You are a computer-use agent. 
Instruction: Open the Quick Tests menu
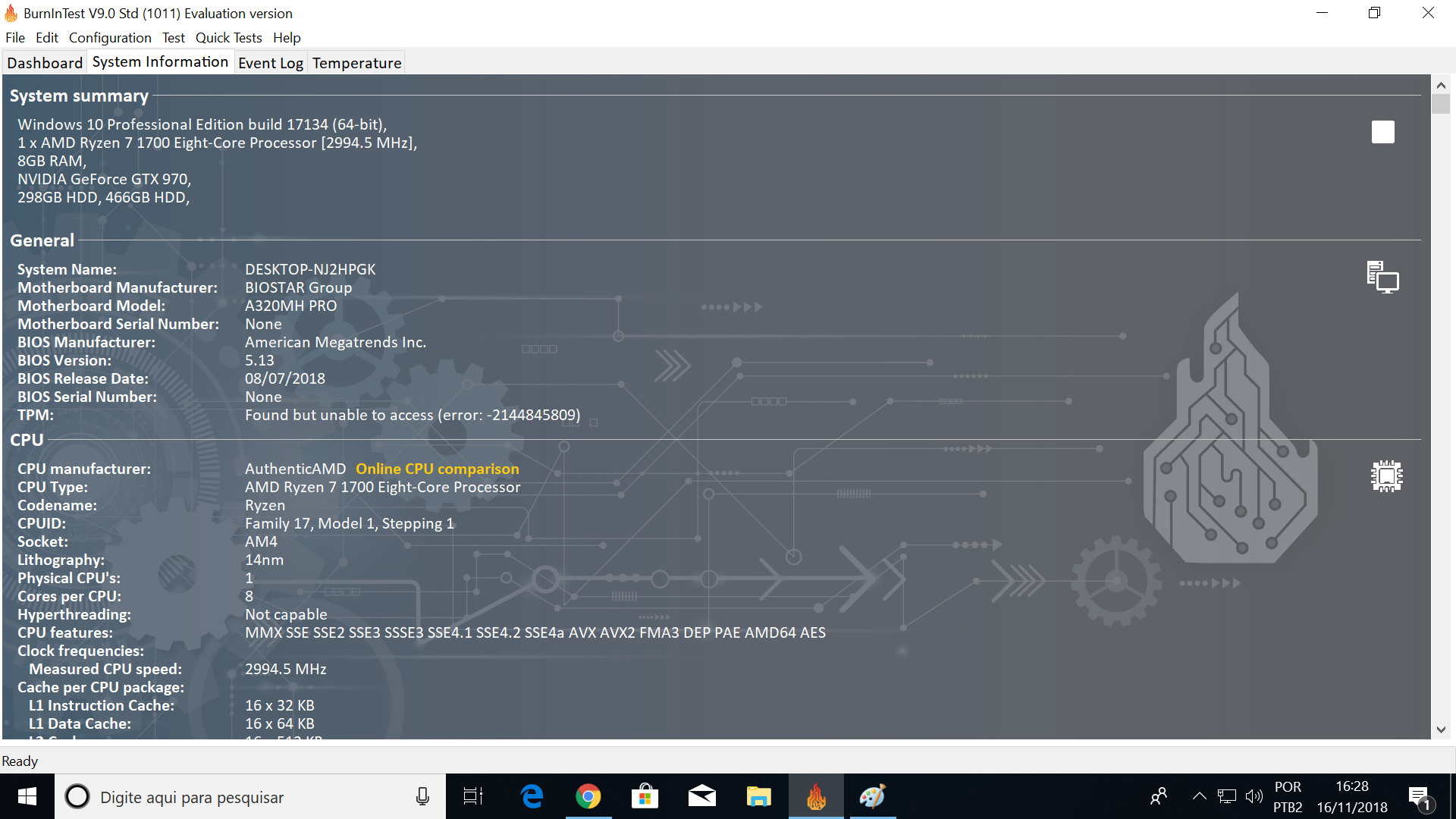pos(229,37)
